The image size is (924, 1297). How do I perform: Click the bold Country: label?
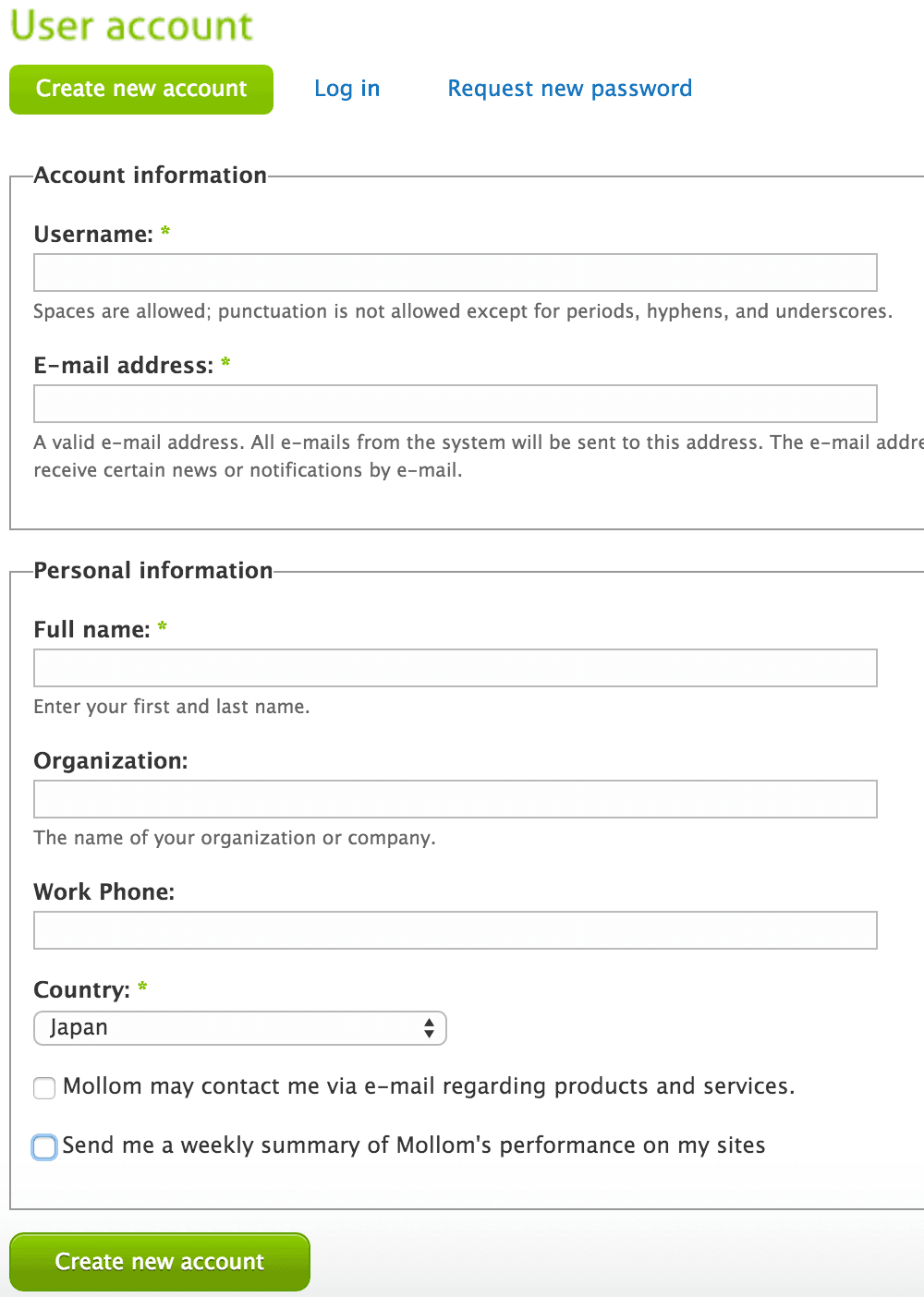82,990
